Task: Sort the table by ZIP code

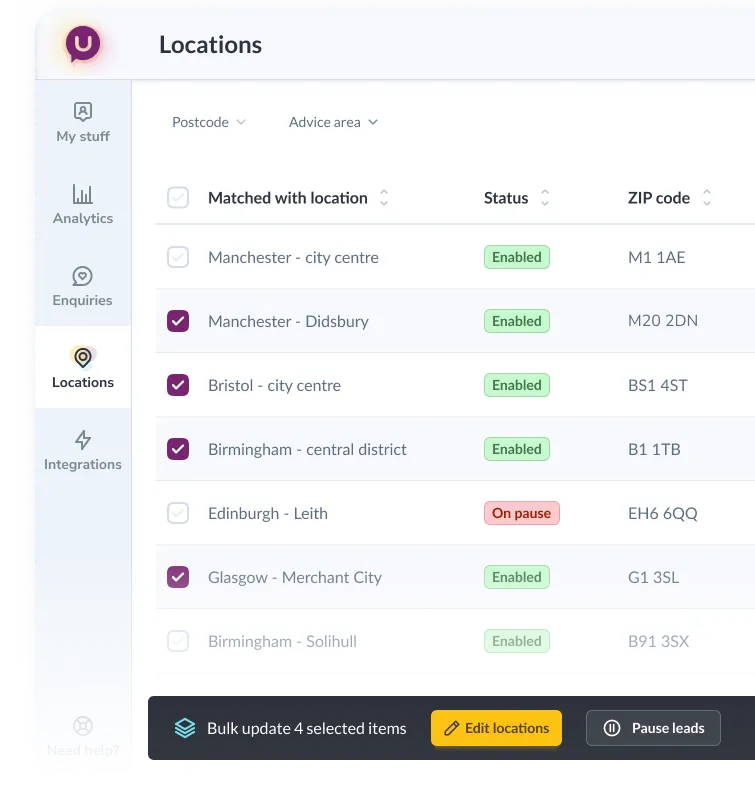Action: [x=707, y=198]
